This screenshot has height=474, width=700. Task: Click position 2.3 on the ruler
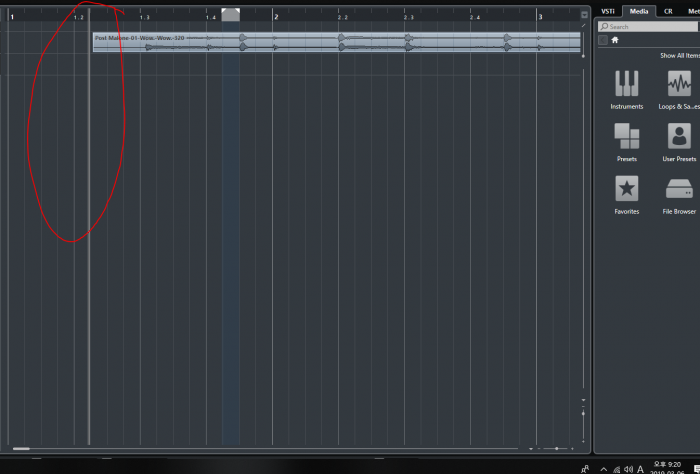click(x=409, y=18)
